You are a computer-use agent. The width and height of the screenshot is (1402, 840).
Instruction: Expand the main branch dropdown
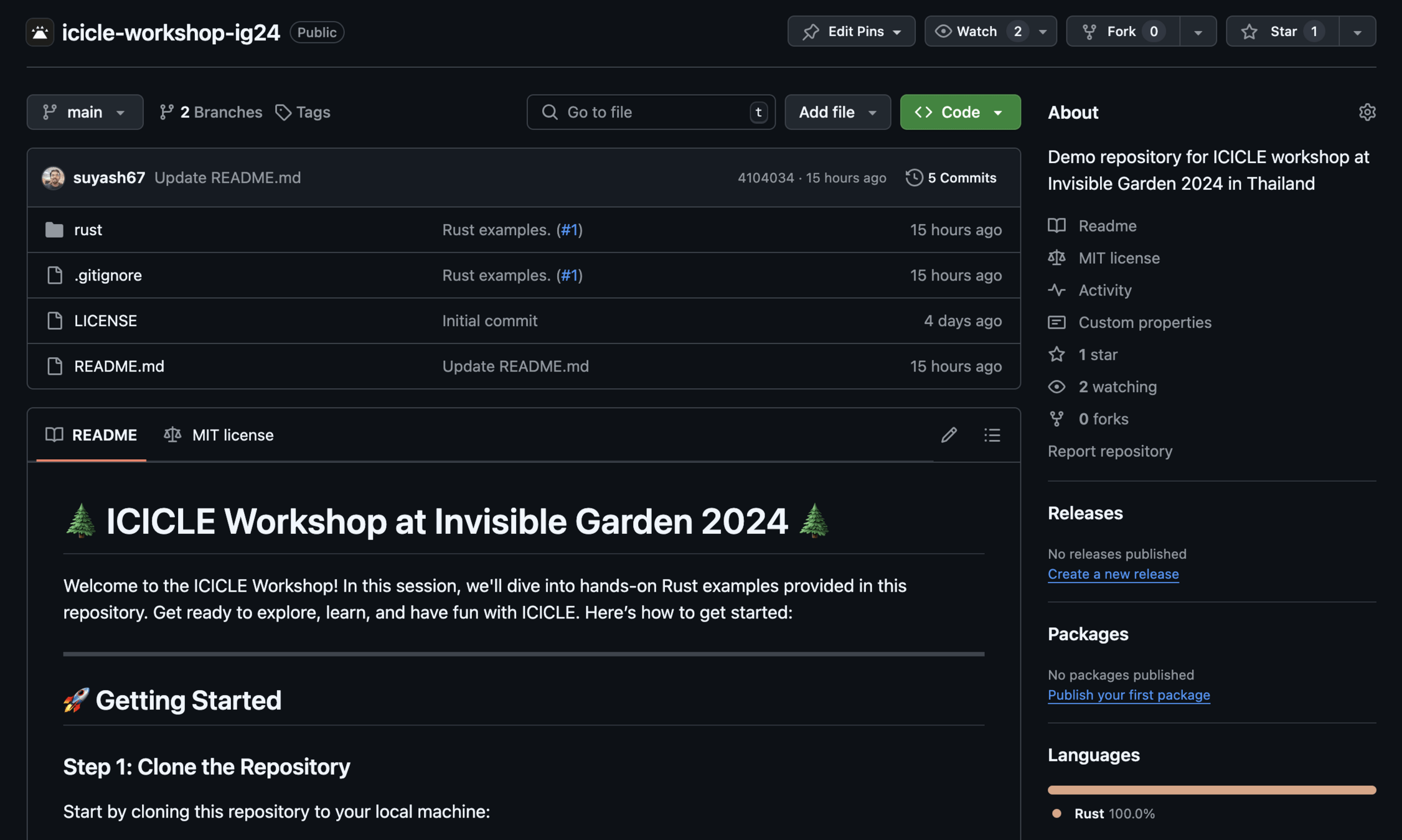click(x=85, y=113)
